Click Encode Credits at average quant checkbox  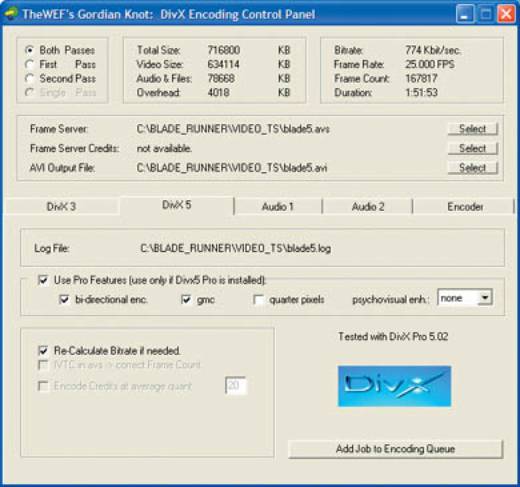click(43, 386)
